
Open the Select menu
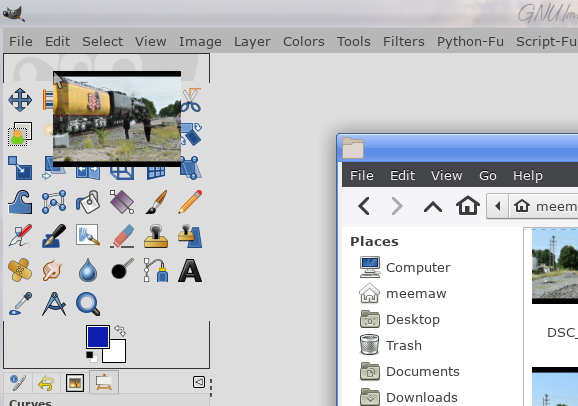[102, 41]
